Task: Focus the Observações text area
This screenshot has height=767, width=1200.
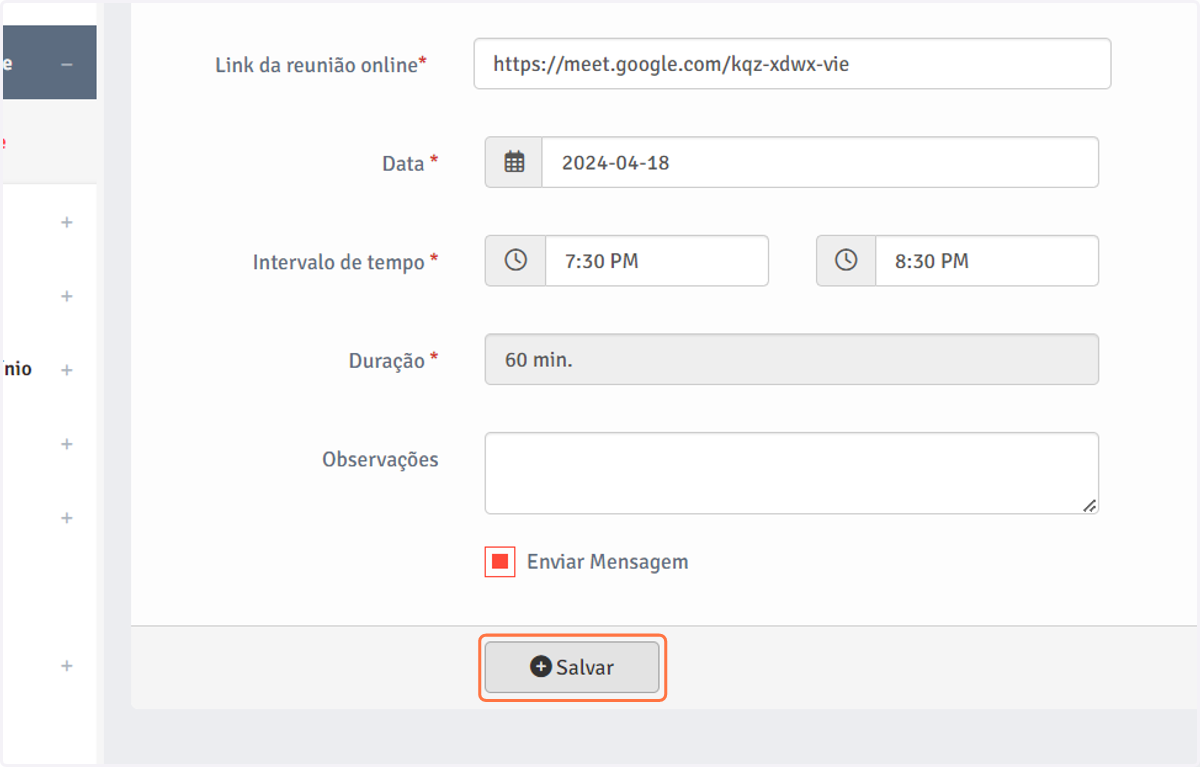Action: point(792,473)
